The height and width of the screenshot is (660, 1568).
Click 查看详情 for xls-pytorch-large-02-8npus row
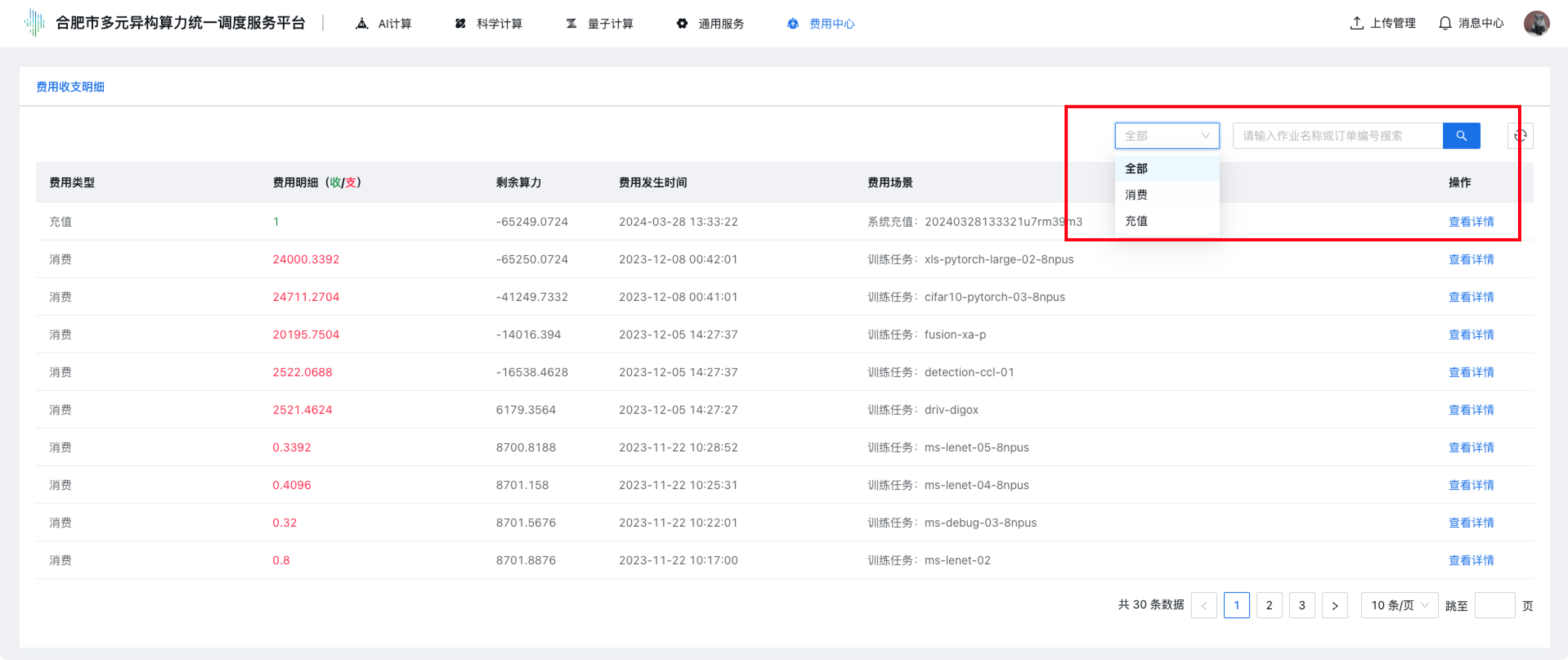point(1471,259)
